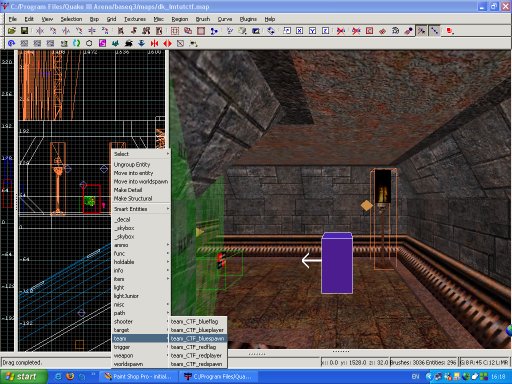This screenshot has height=384, width=512.
Task: Click the red arrows pointing inward icon
Action: click(154, 43)
